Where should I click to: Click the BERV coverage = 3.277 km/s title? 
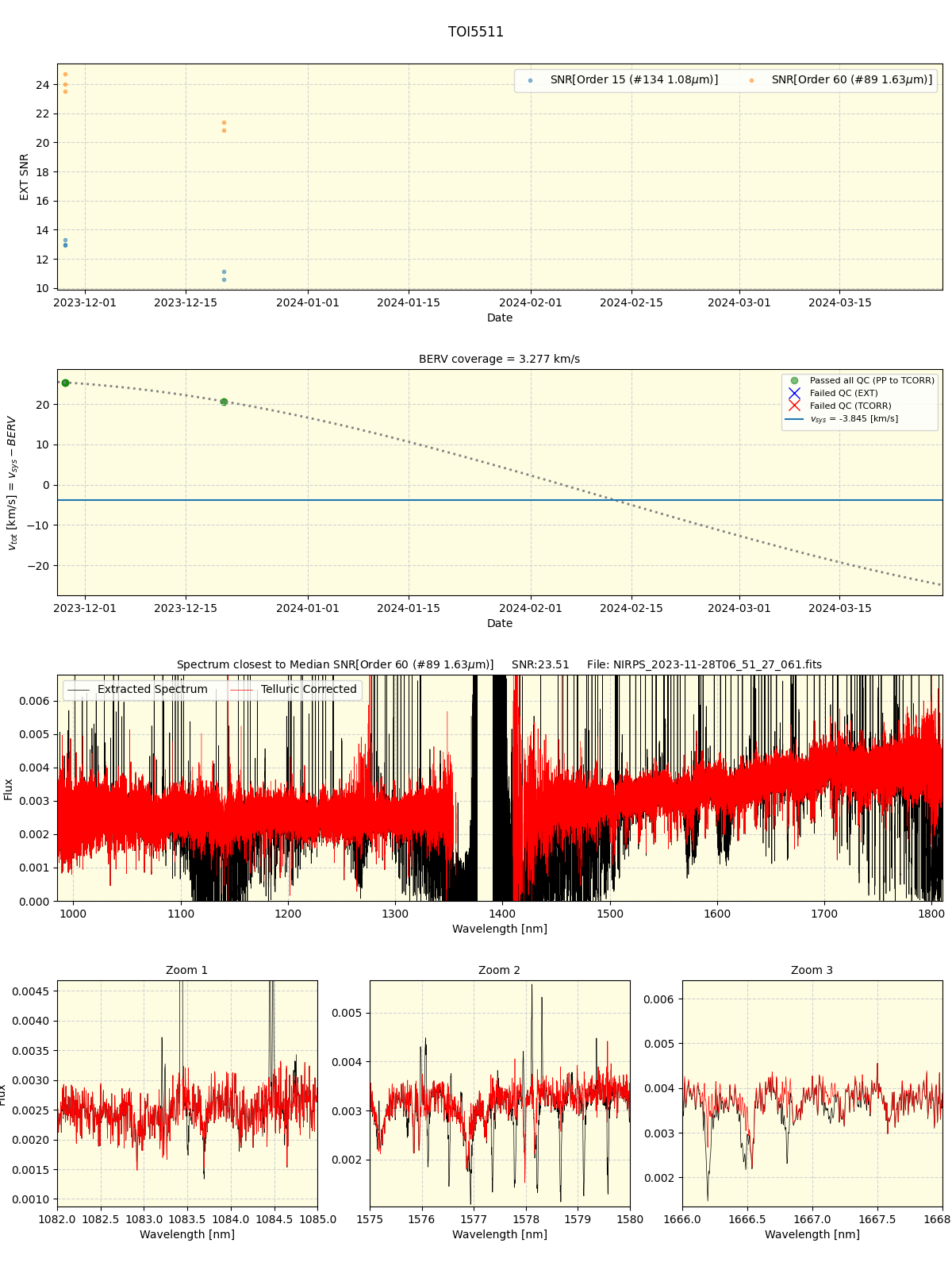(x=500, y=359)
